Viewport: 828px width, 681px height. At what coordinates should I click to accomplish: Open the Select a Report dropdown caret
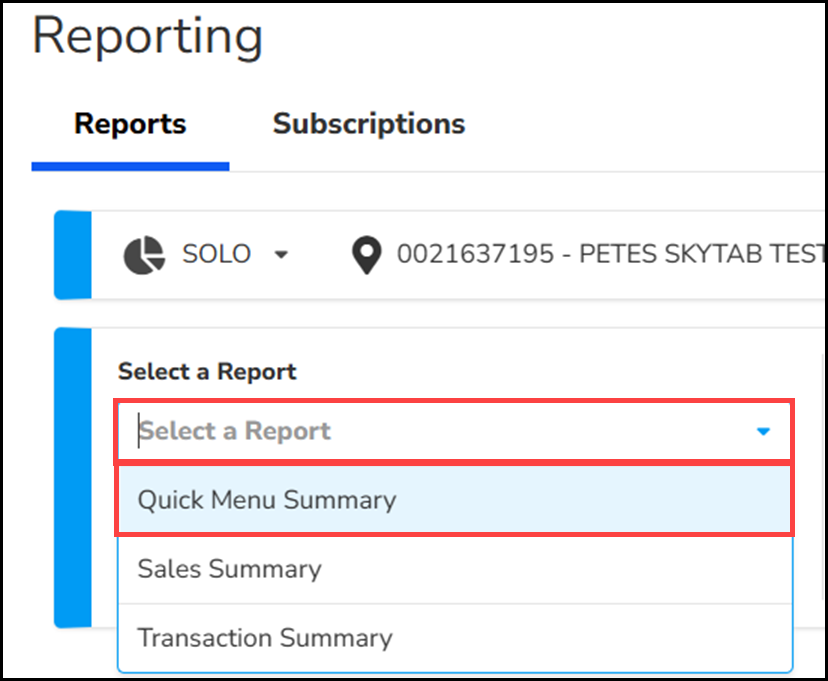[763, 431]
